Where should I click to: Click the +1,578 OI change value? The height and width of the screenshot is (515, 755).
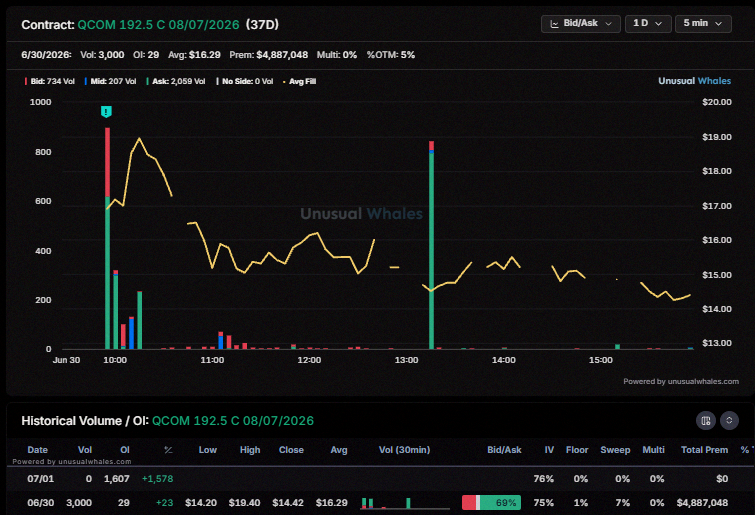point(157,479)
